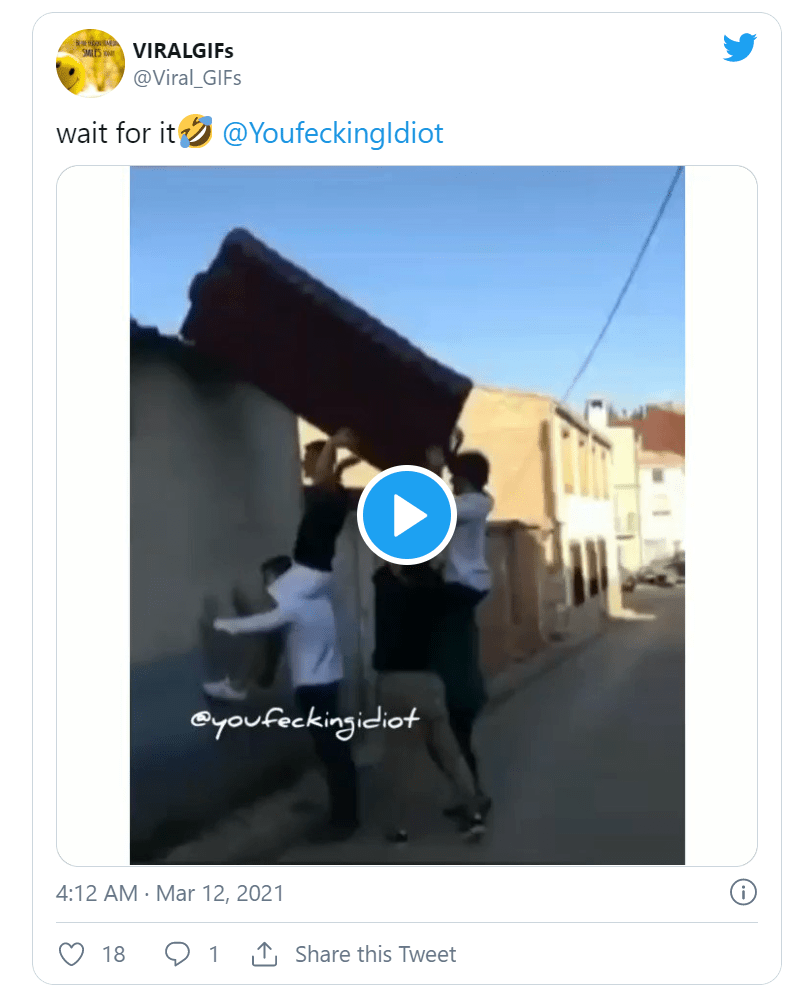Screen dimensions: 792x1001
Task: Click the lifted sofa in the video
Action: [320, 340]
